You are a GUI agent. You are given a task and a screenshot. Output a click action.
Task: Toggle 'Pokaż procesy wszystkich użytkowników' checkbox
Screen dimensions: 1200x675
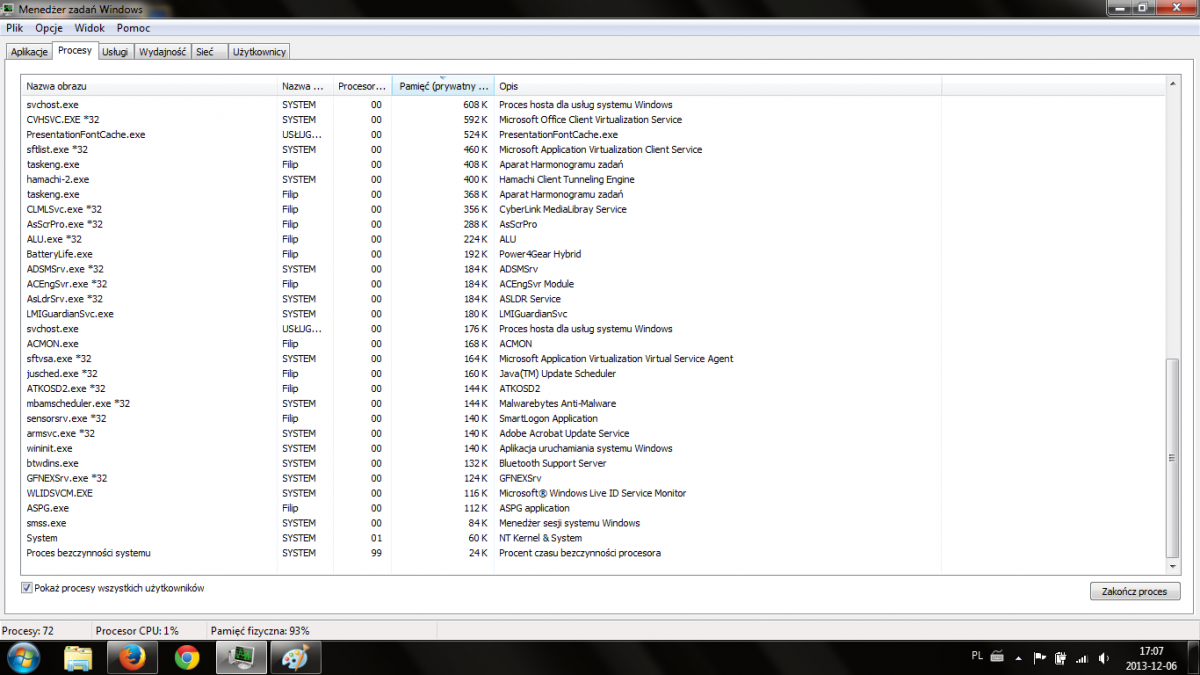click(27, 588)
